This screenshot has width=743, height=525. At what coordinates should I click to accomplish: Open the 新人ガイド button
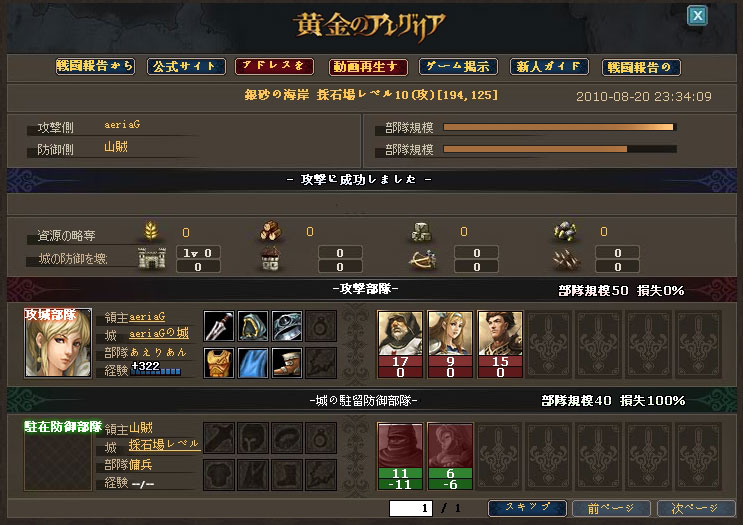coord(549,67)
